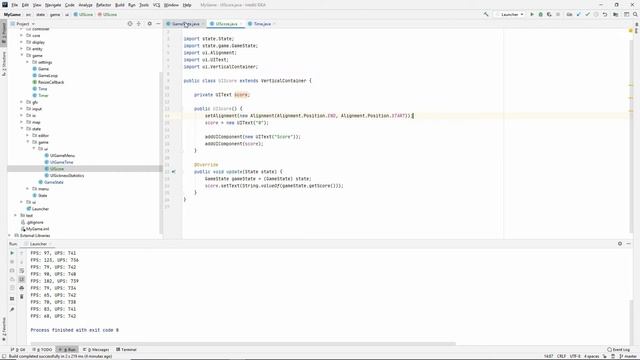This screenshot has width=640, height=360.
Task: Expand the core folder in project tree
Action: coord(22,36)
